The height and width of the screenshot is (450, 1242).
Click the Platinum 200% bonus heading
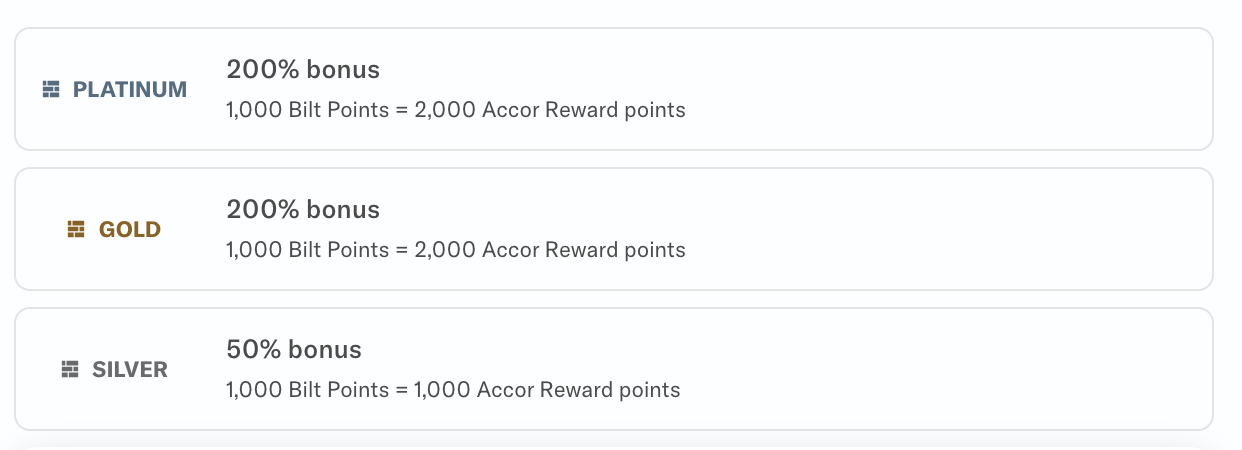click(303, 70)
